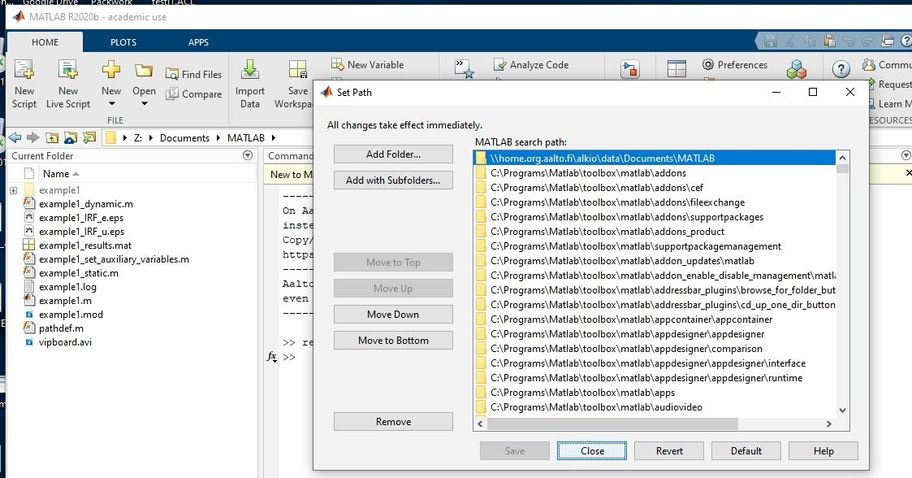Switch to the APPS tab
Screen dimensions: 912x478
click(199, 42)
